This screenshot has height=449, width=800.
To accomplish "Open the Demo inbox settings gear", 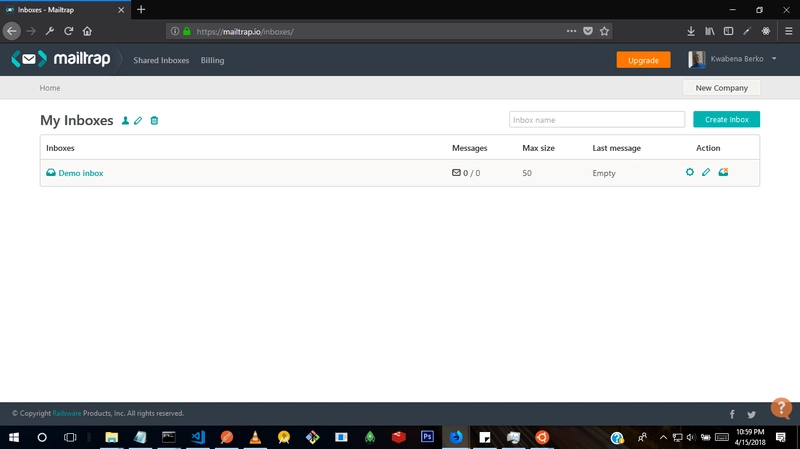I will click(689, 173).
